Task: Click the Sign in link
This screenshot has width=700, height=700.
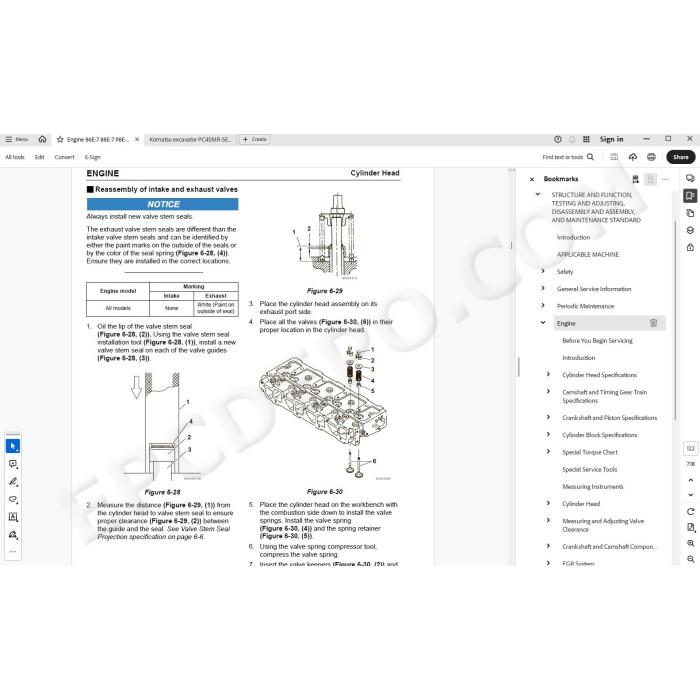Action: [611, 139]
